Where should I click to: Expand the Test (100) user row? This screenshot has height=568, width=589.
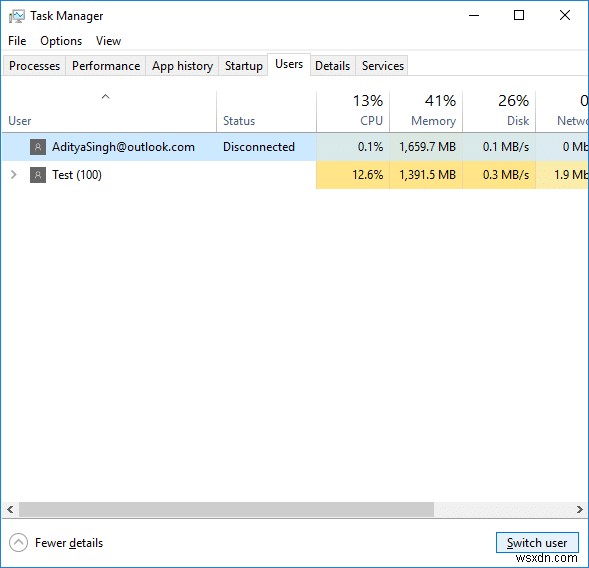click(14, 175)
